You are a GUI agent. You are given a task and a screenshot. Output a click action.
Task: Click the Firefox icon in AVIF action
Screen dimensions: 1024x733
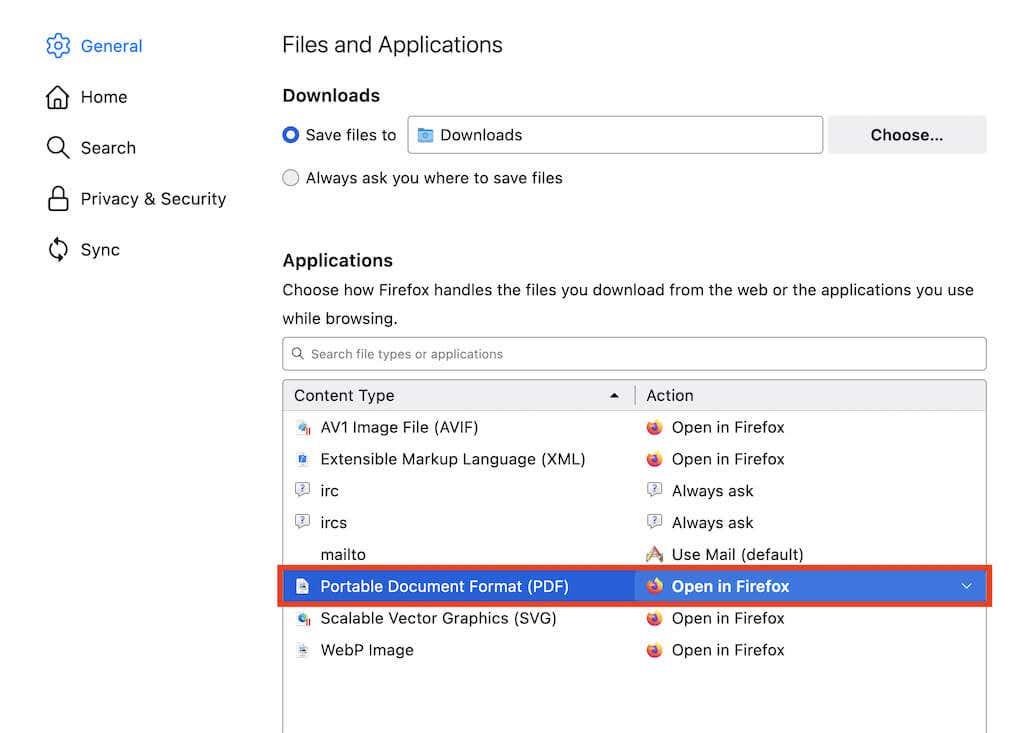click(x=655, y=428)
